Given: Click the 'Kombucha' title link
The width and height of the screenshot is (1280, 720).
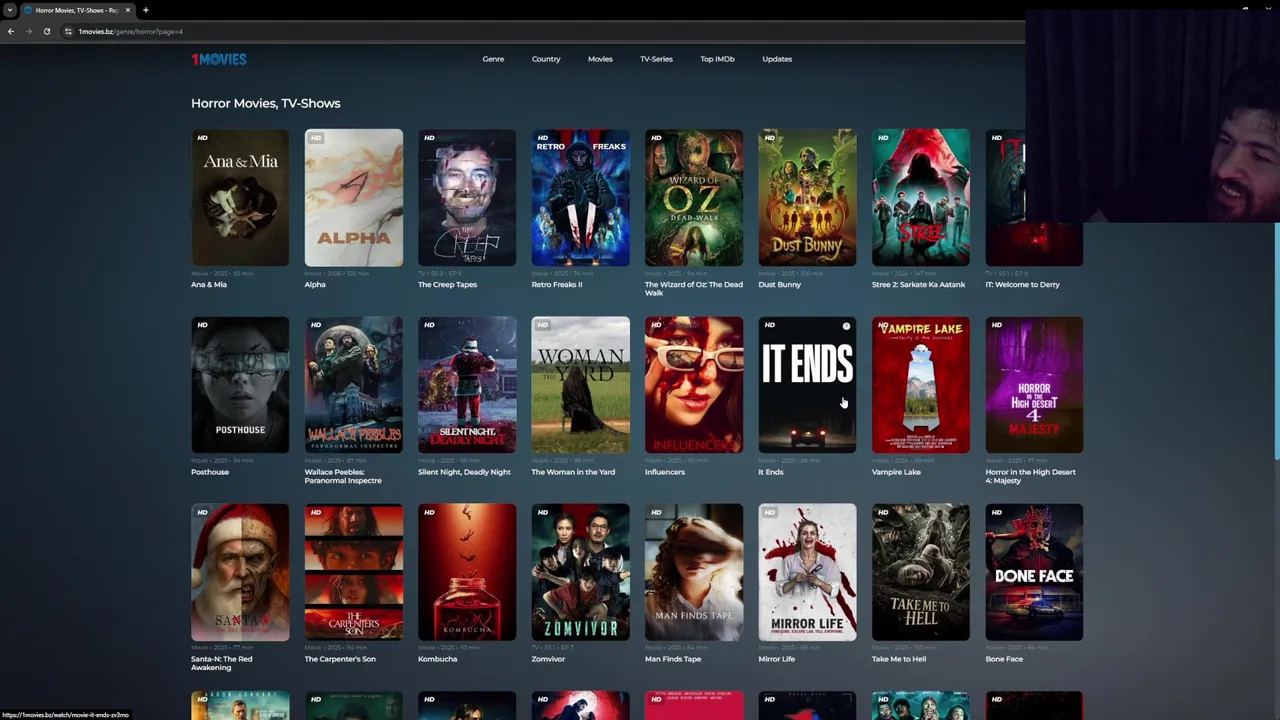Looking at the screenshot, I should point(437,659).
